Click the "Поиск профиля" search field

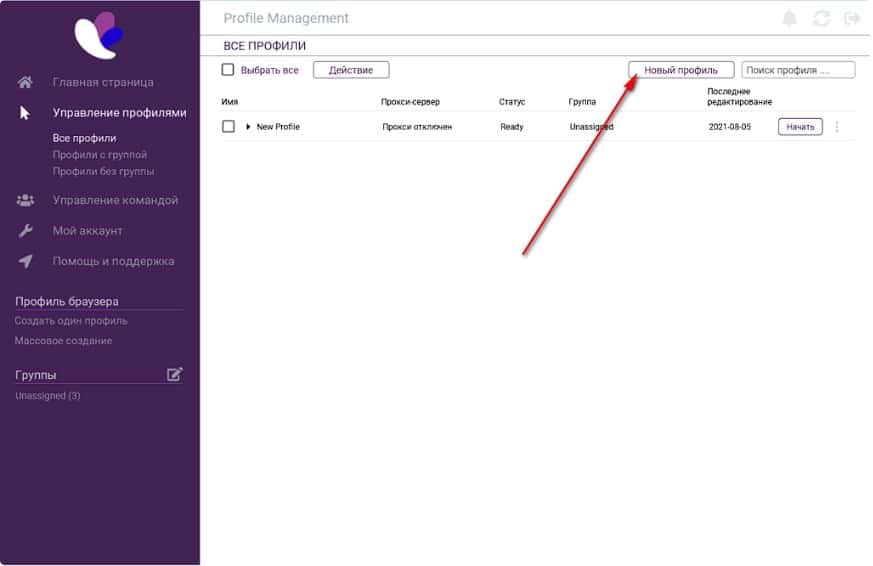click(798, 70)
